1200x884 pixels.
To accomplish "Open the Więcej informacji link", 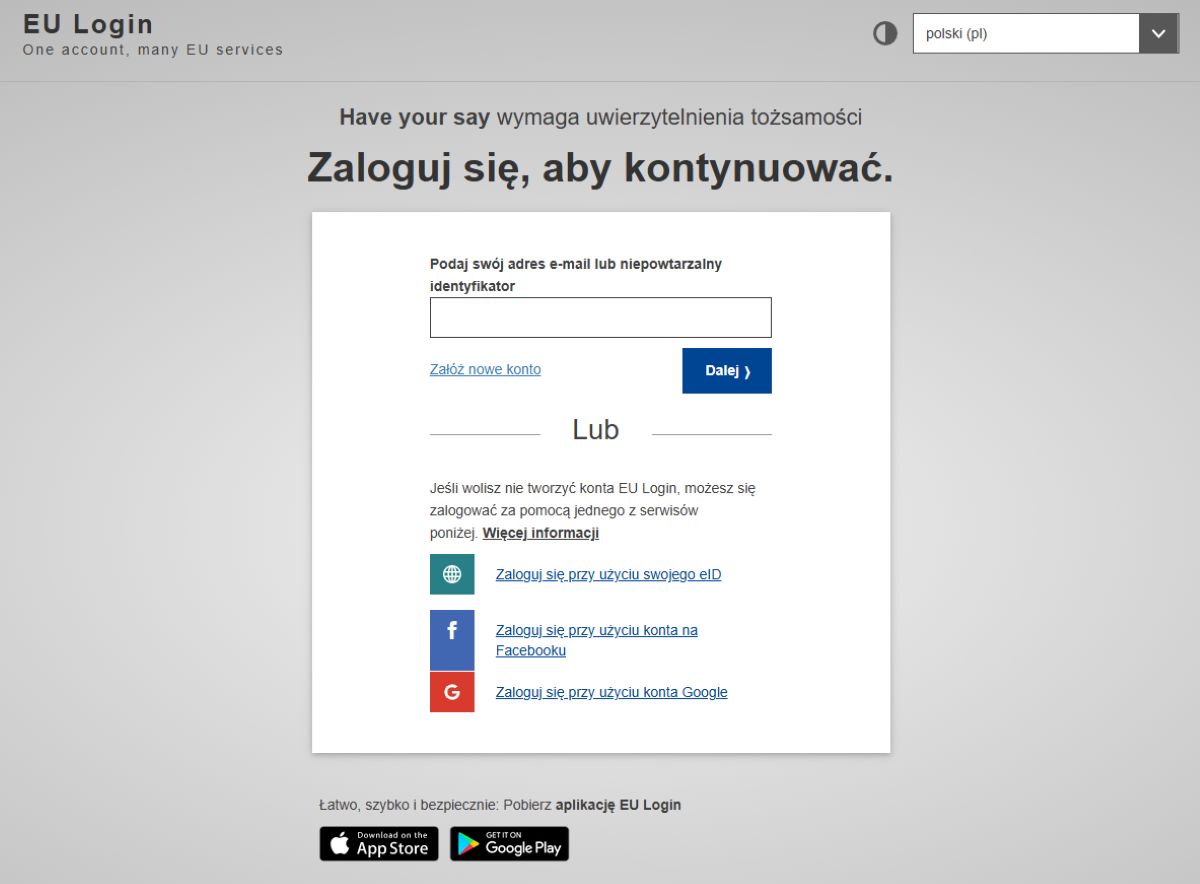I will pos(541,533).
